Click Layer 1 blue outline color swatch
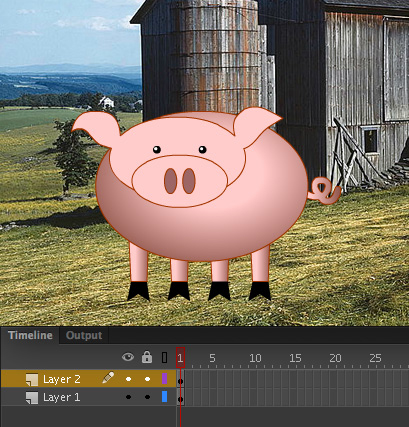409x427 pixels. 164,397
